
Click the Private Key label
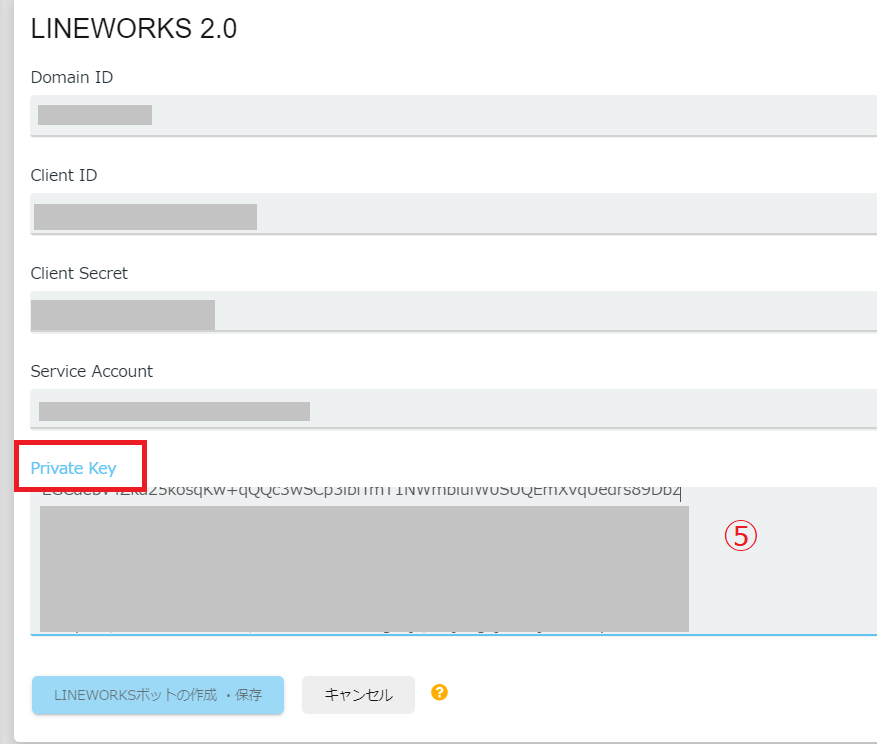[x=74, y=468]
